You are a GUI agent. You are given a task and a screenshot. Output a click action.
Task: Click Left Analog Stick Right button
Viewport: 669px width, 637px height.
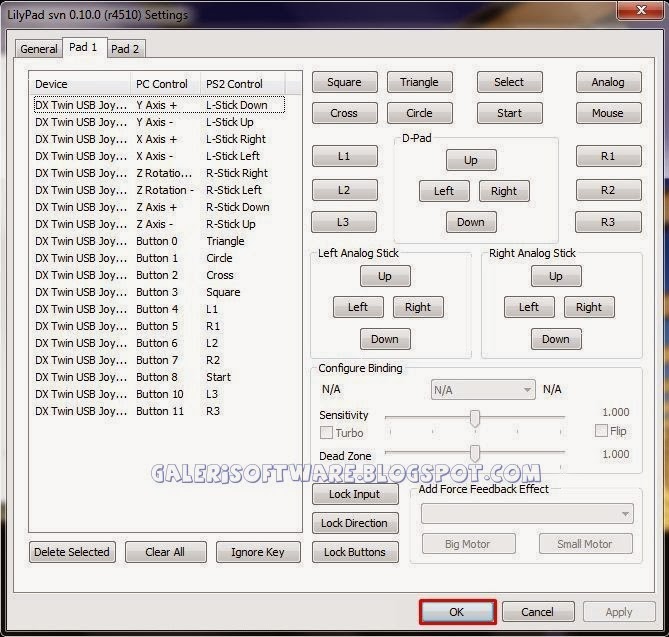(418, 307)
